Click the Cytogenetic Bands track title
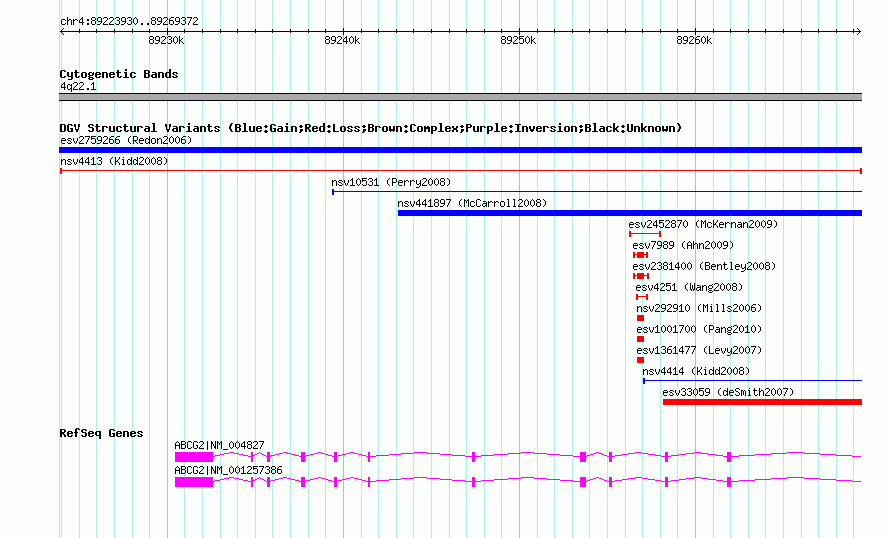This screenshot has height=538, width=890. (x=119, y=74)
